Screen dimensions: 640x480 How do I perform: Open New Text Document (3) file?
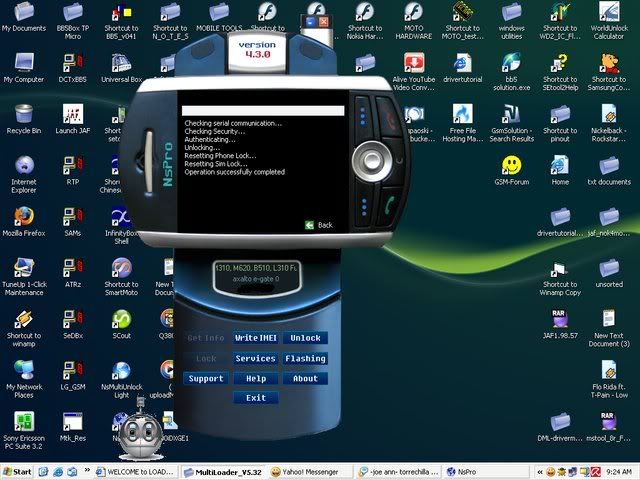(x=609, y=328)
